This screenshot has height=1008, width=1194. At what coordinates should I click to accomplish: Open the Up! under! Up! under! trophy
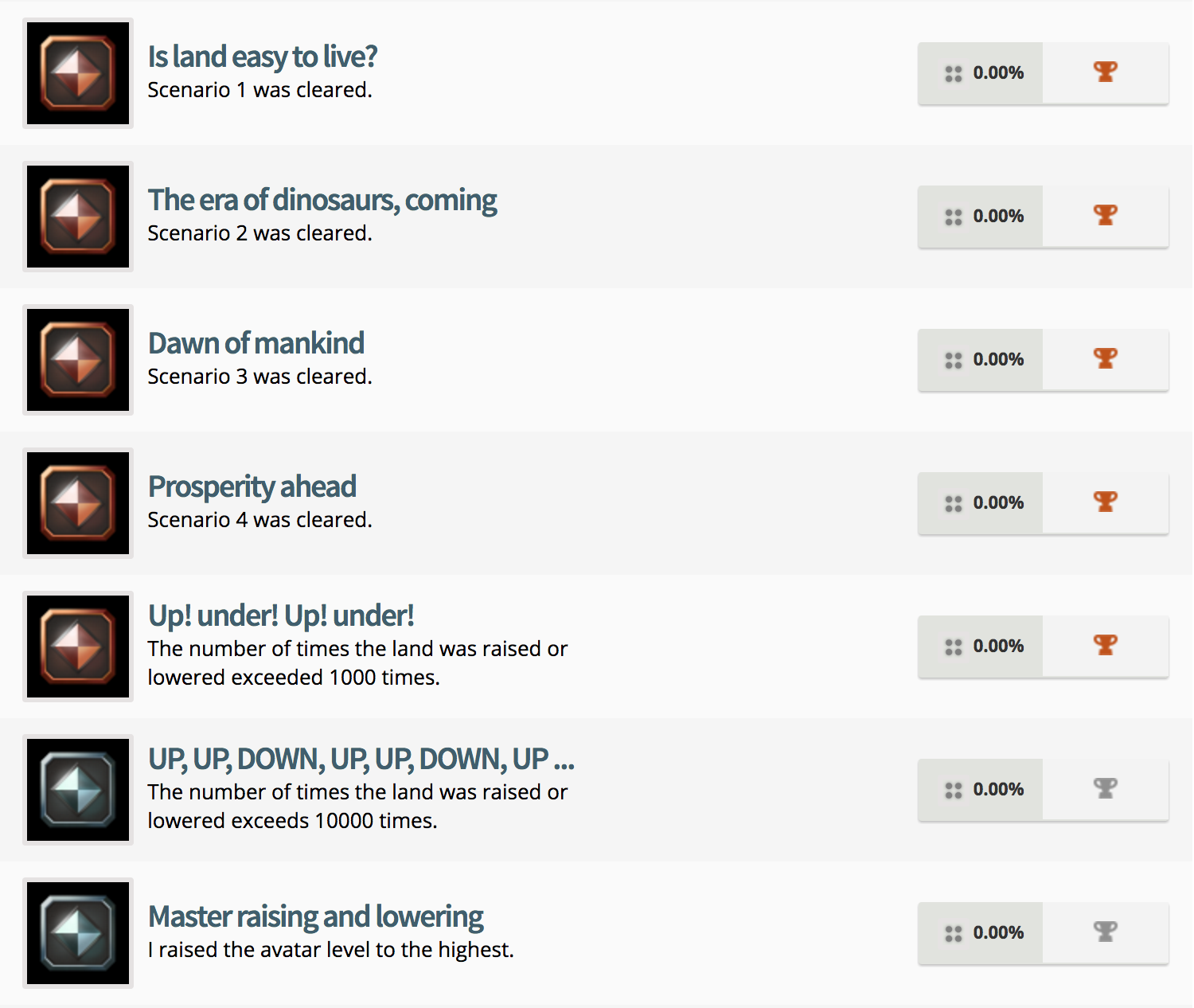(x=280, y=616)
